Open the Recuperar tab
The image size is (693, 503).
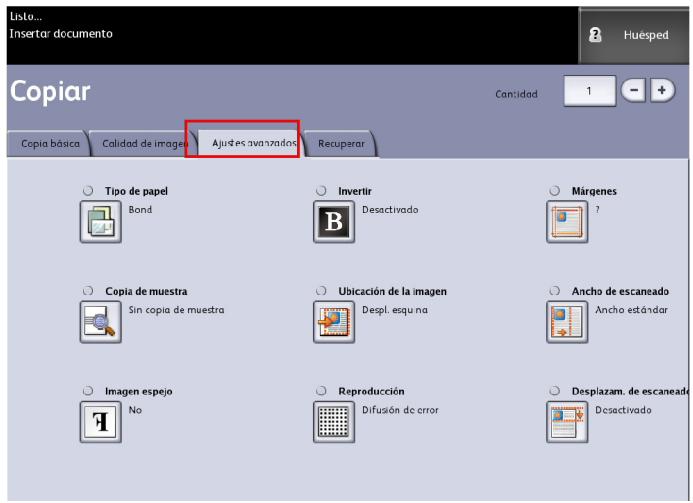pyautogui.click(x=340, y=144)
